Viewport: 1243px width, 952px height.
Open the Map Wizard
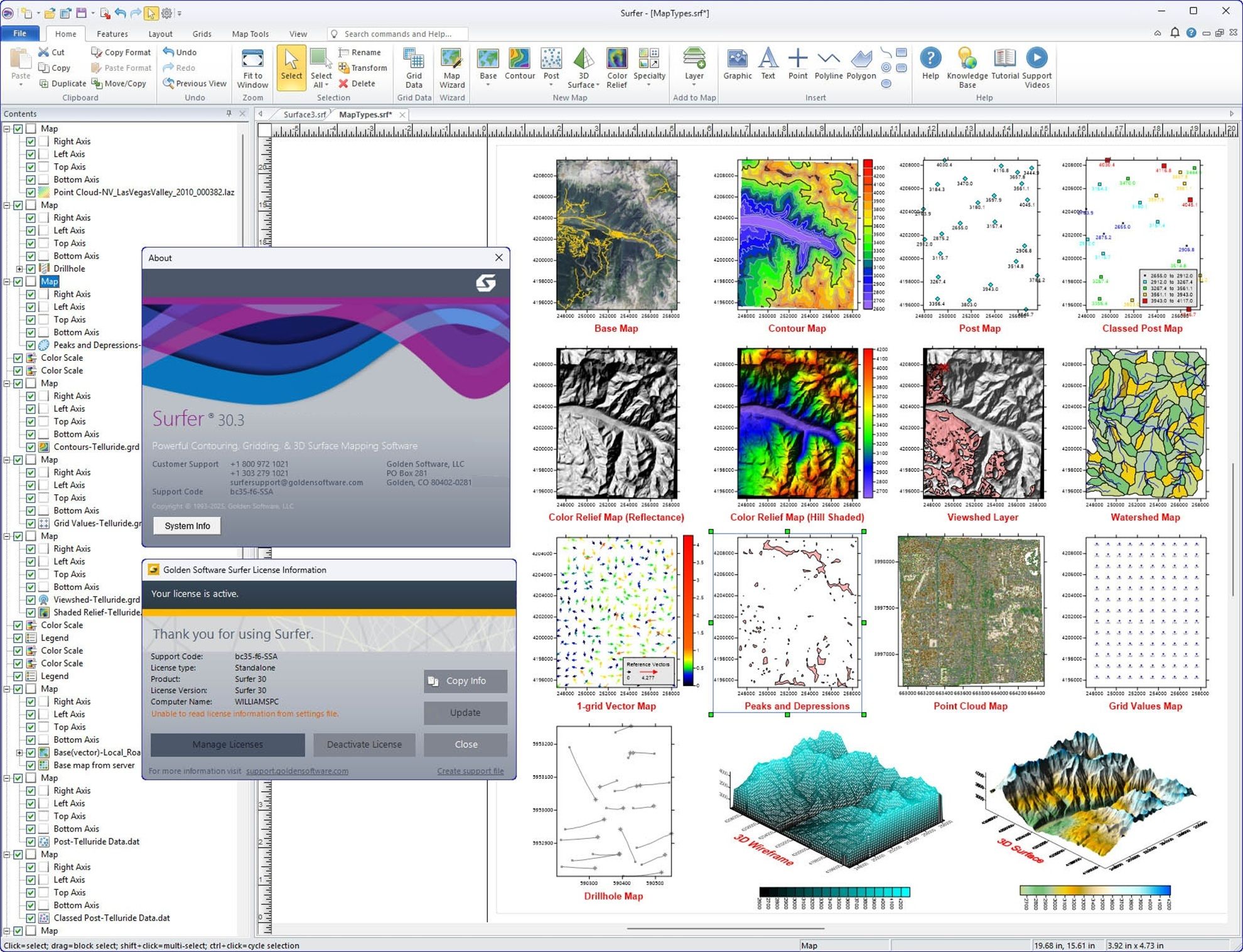[x=451, y=66]
